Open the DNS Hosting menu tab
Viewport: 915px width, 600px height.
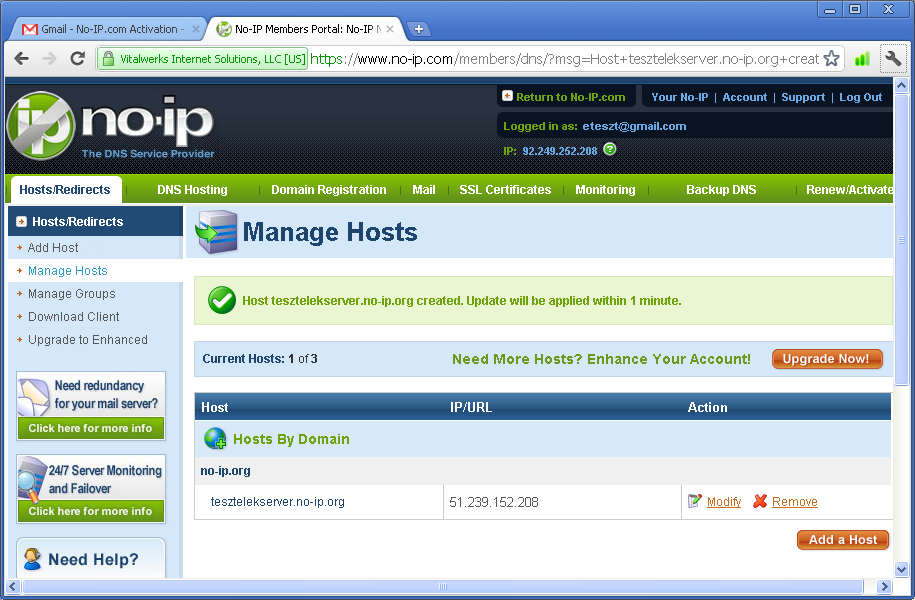pos(192,190)
